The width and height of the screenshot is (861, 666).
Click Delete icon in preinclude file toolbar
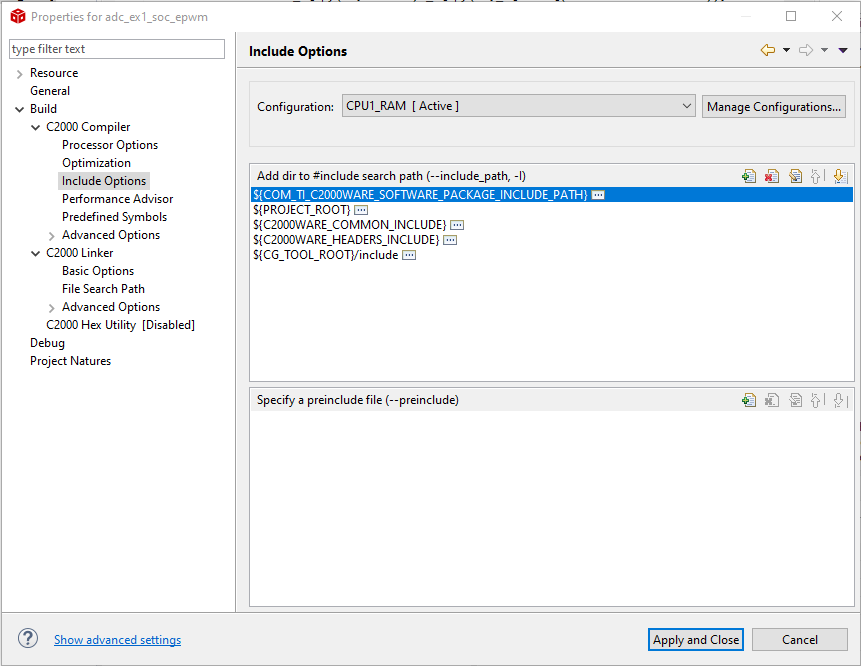coord(772,400)
